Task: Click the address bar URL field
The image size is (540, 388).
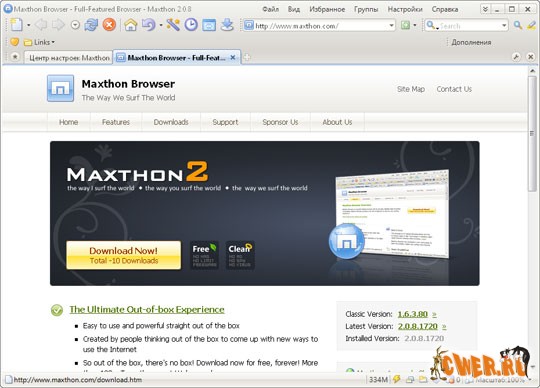Action: [320, 26]
